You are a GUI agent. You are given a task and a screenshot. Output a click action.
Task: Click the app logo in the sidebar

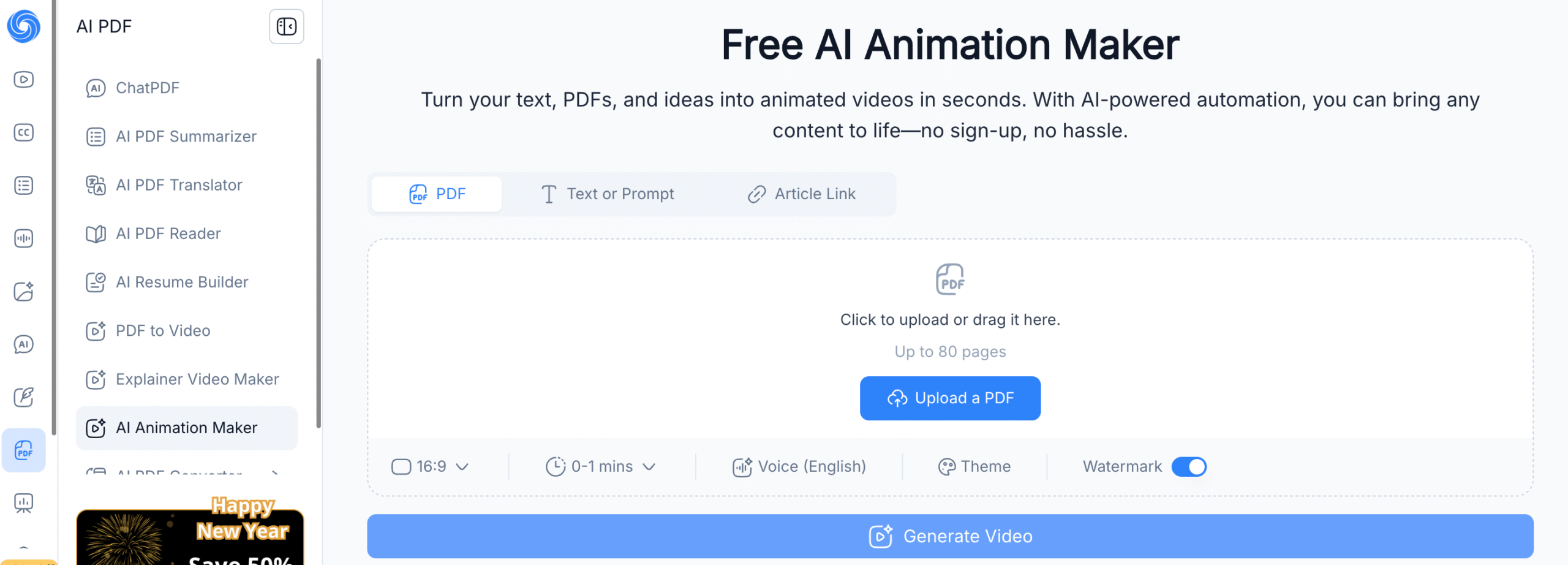pyautogui.click(x=24, y=26)
